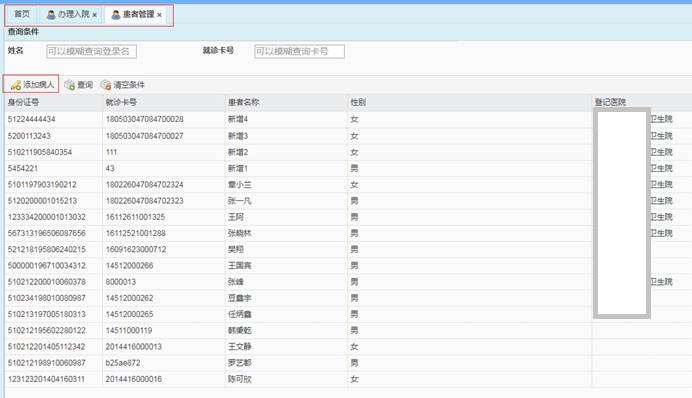Click the 查询 button
Screen dimensions: 692x398
[x=79, y=85]
